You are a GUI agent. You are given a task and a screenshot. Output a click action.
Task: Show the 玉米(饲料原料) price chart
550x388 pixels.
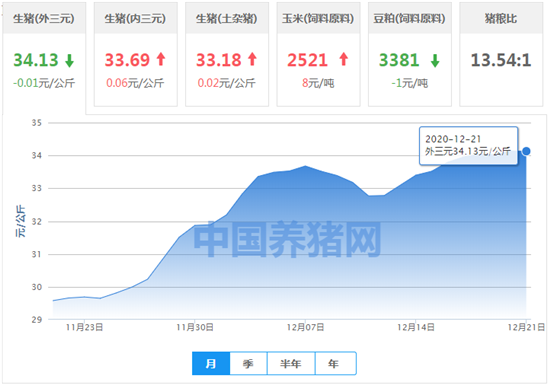tap(318, 19)
